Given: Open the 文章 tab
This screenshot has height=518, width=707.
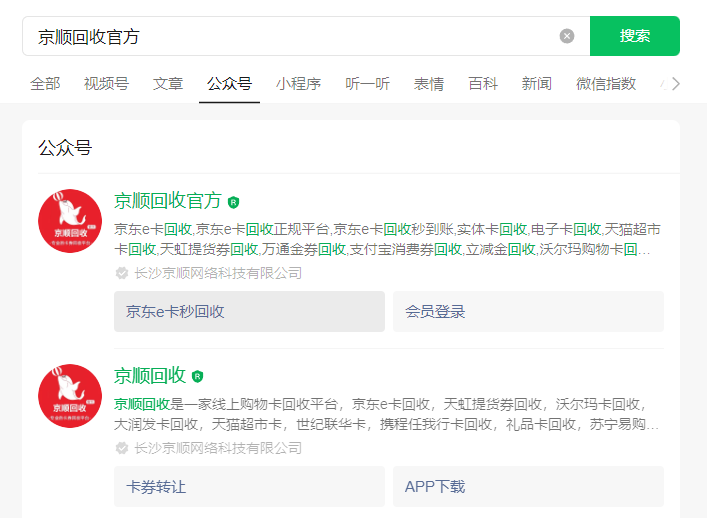Looking at the screenshot, I should click(x=168, y=84).
